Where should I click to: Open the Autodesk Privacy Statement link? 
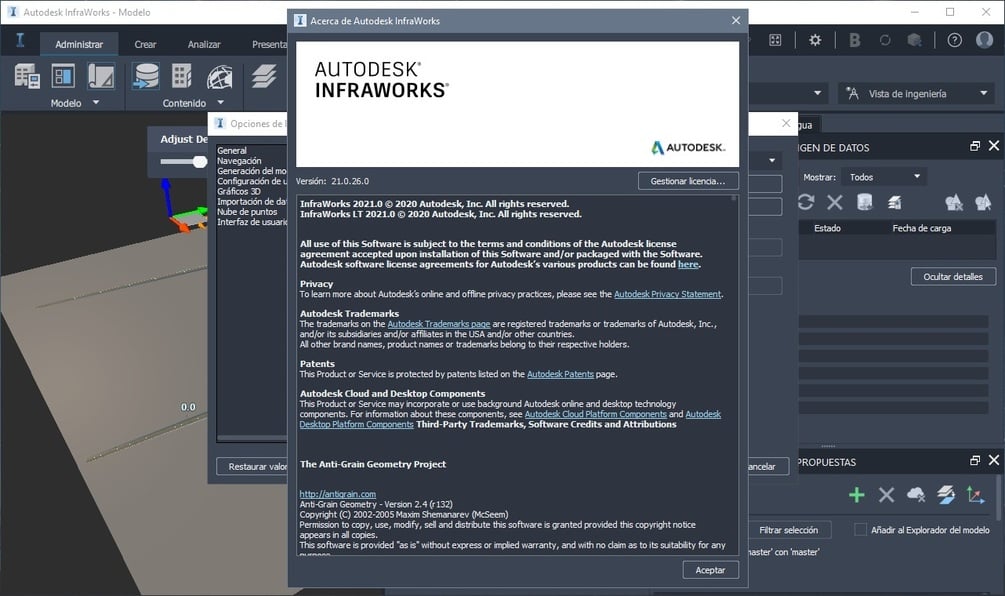point(667,294)
